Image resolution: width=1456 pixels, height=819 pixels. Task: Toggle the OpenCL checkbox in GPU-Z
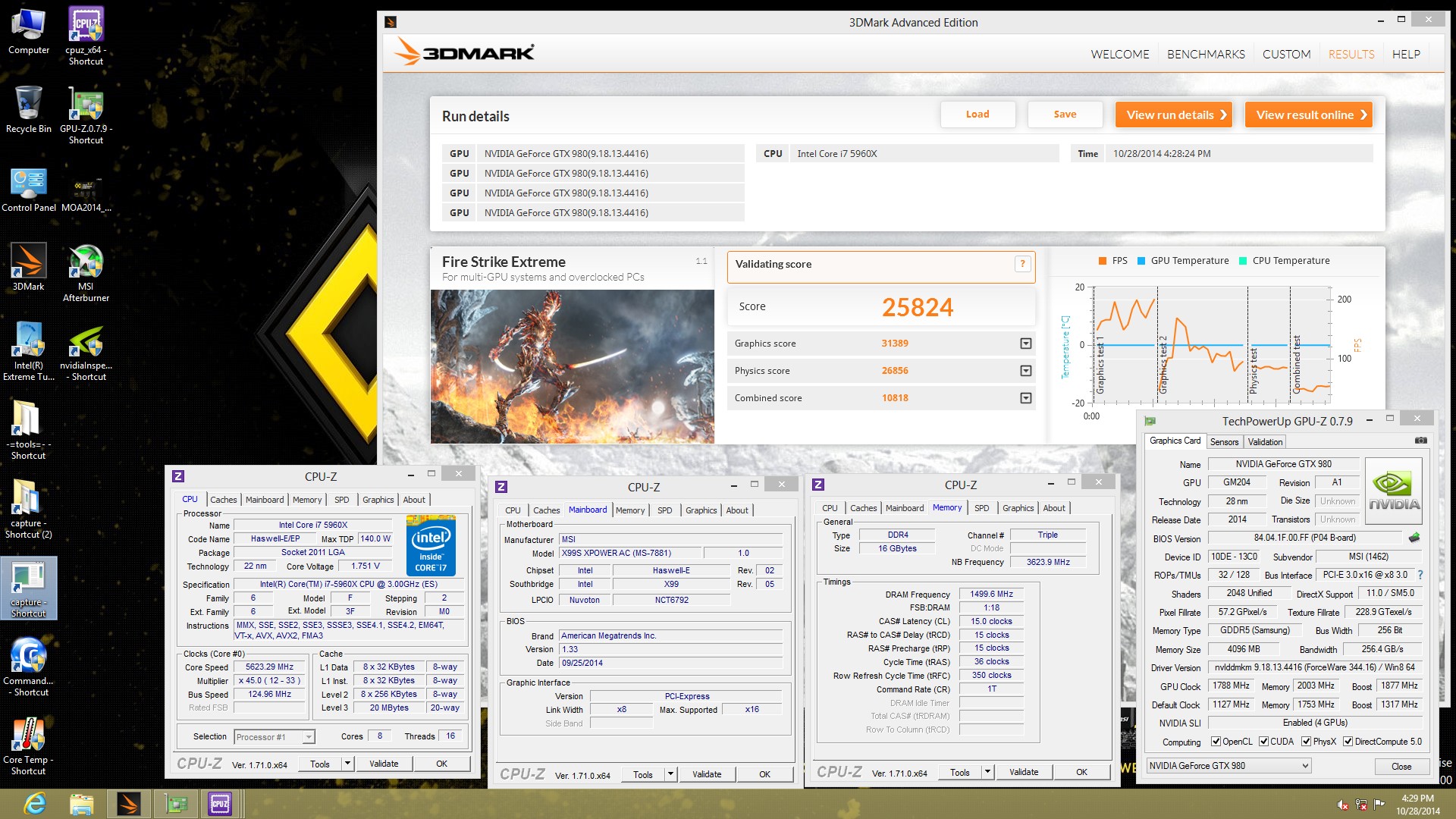(x=1216, y=742)
